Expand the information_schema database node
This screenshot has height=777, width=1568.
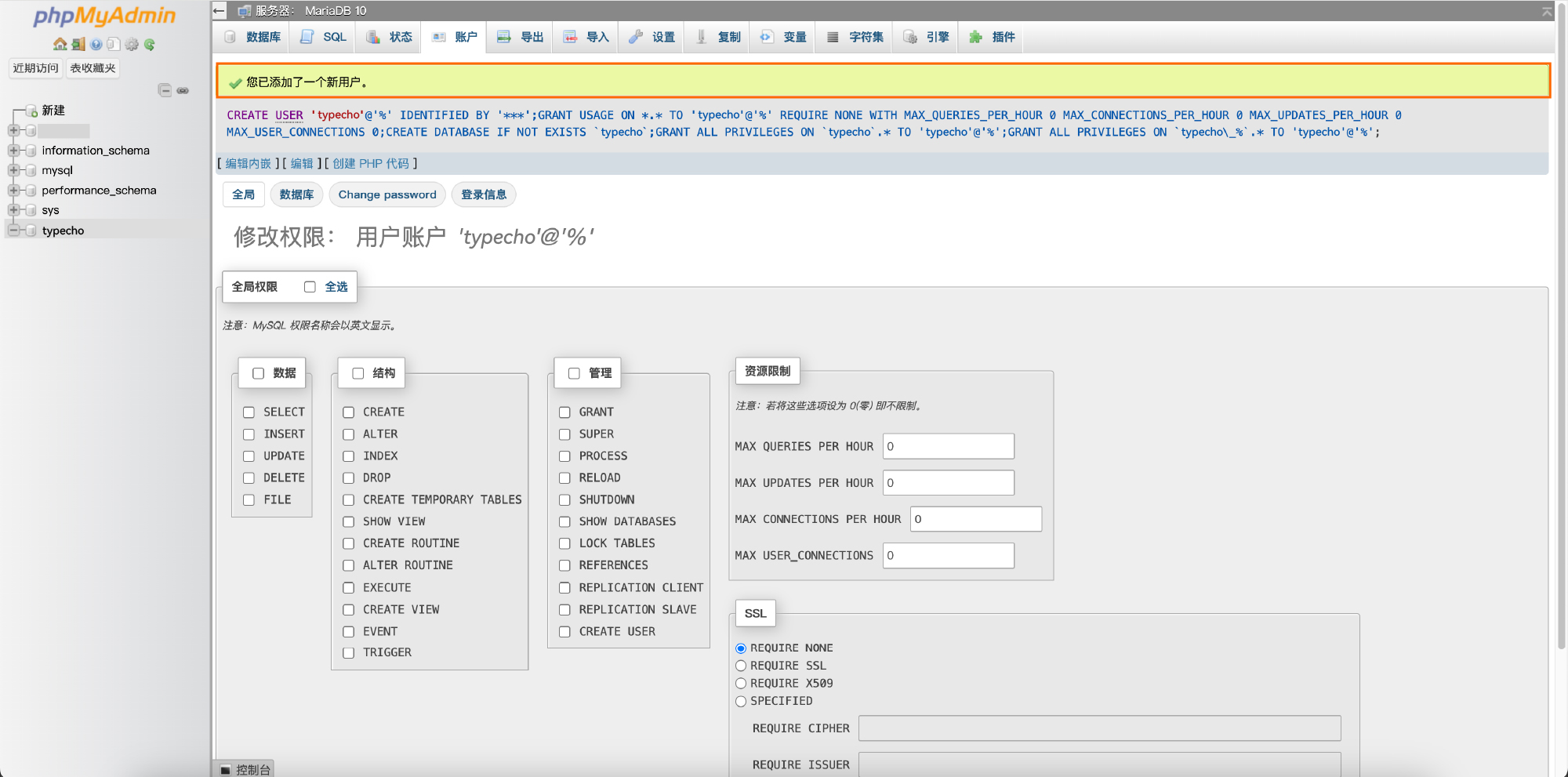[13, 151]
